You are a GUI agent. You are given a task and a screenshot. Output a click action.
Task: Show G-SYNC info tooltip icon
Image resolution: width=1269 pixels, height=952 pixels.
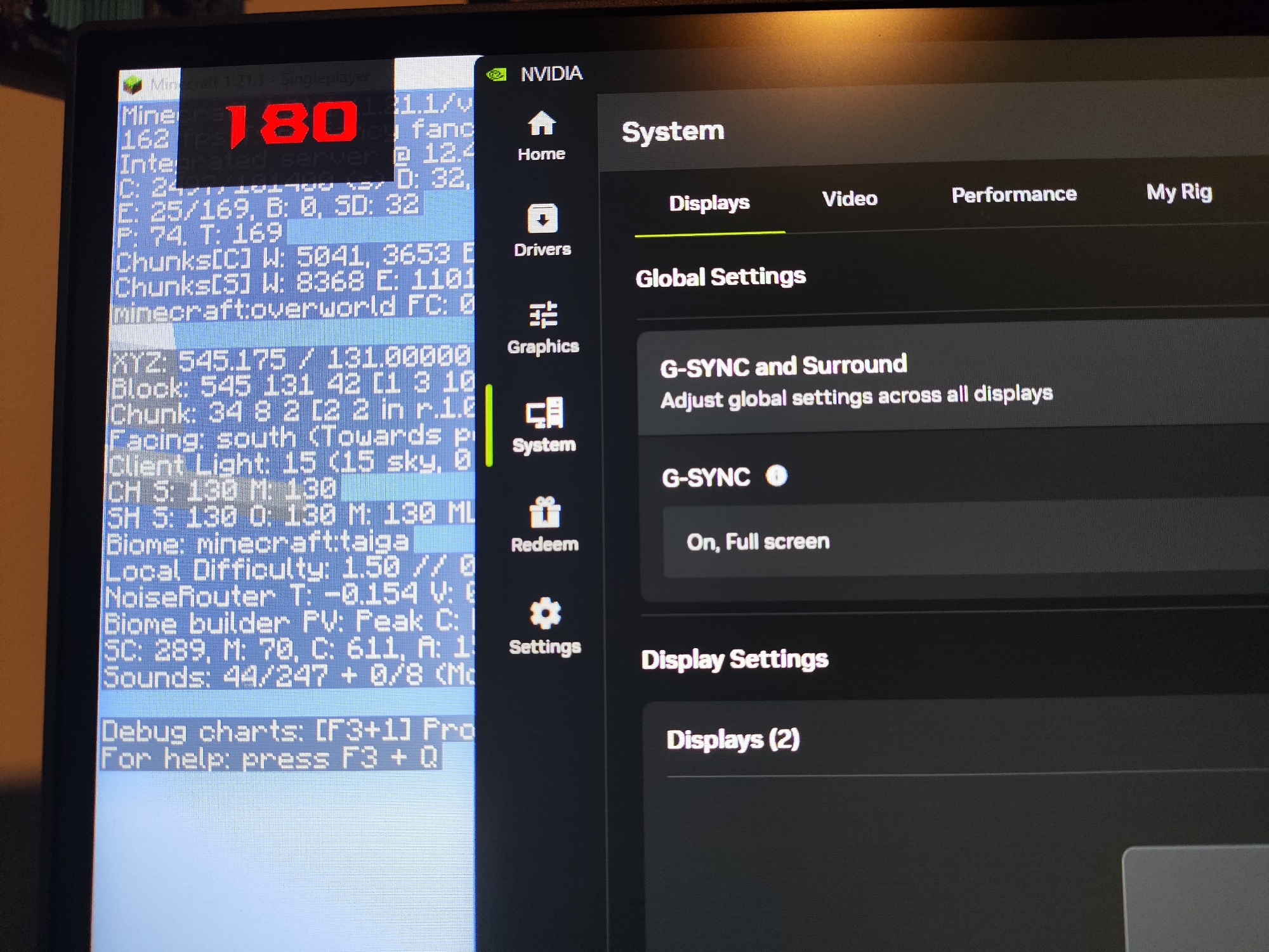click(x=777, y=475)
